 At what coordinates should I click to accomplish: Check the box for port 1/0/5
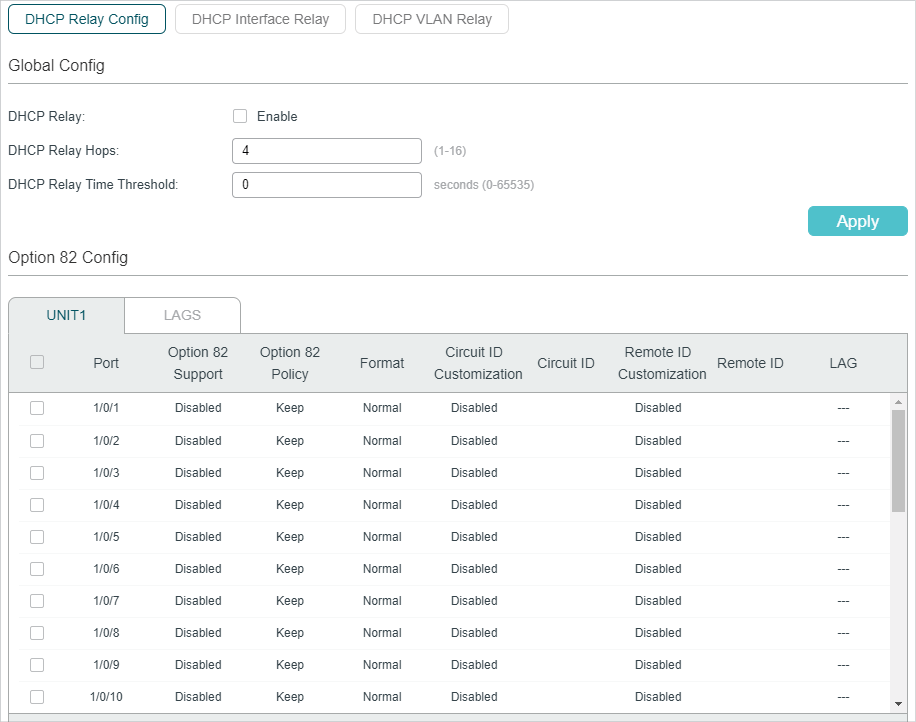click(x=37, y=537)
